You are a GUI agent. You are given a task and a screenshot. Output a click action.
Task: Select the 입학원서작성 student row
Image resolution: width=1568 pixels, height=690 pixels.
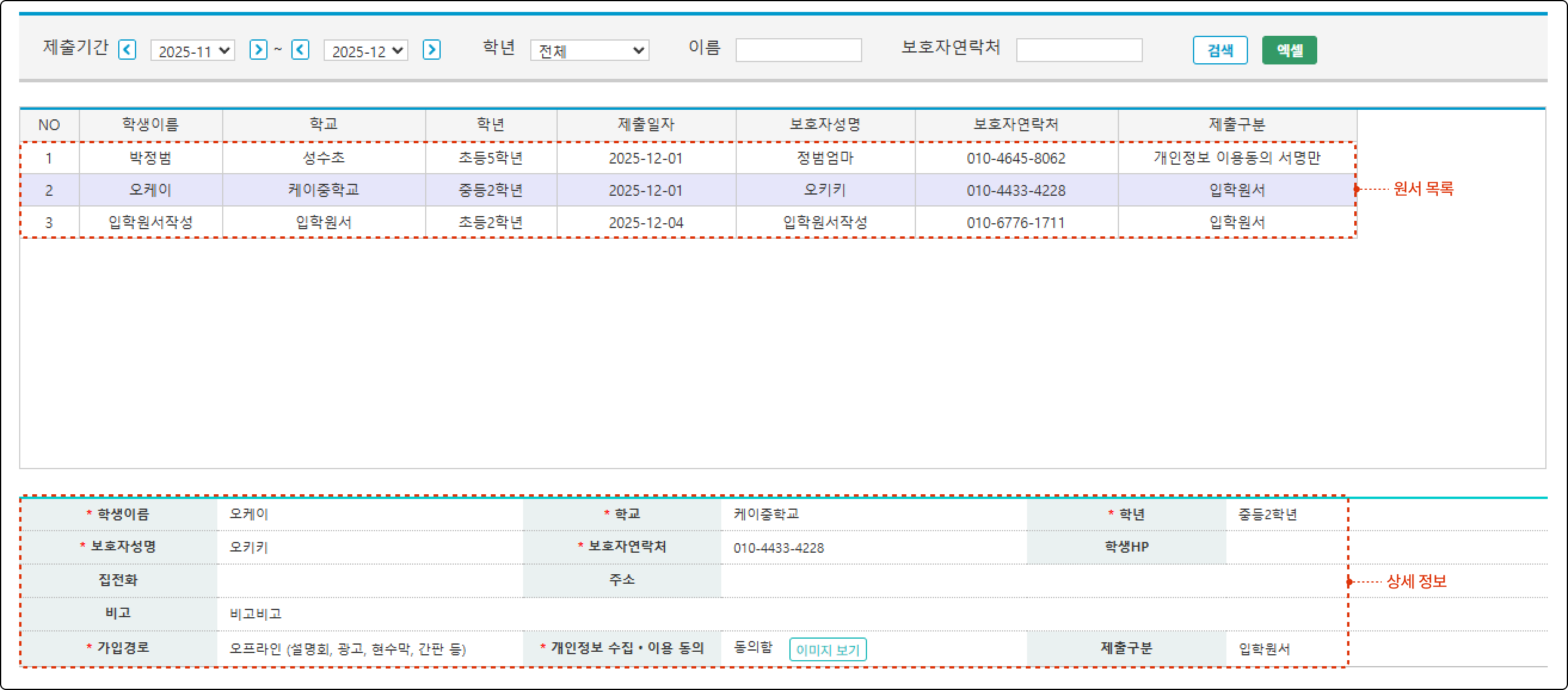click(x=150, y=222)
